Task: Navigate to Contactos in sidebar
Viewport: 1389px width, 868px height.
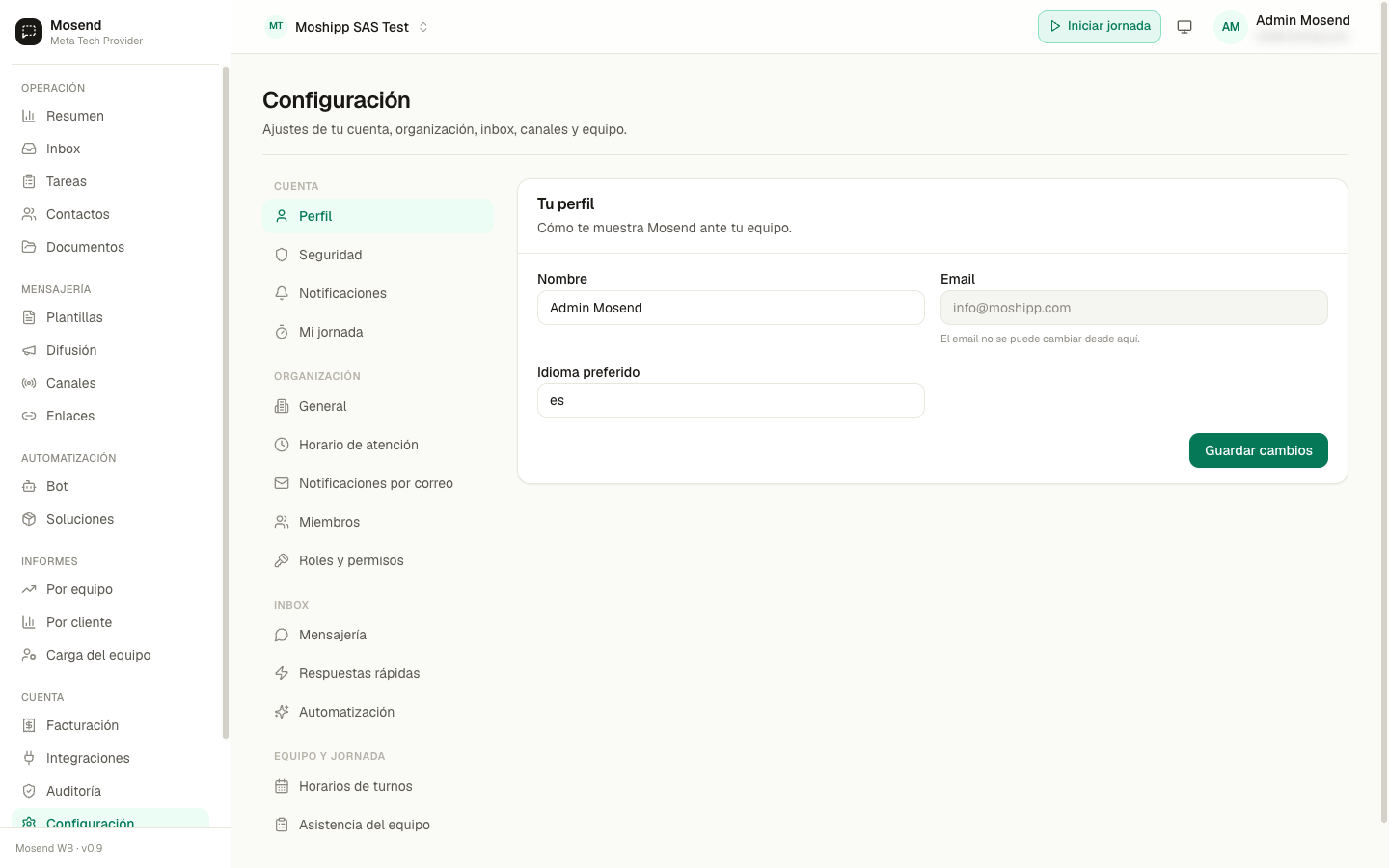Action: 110,214
